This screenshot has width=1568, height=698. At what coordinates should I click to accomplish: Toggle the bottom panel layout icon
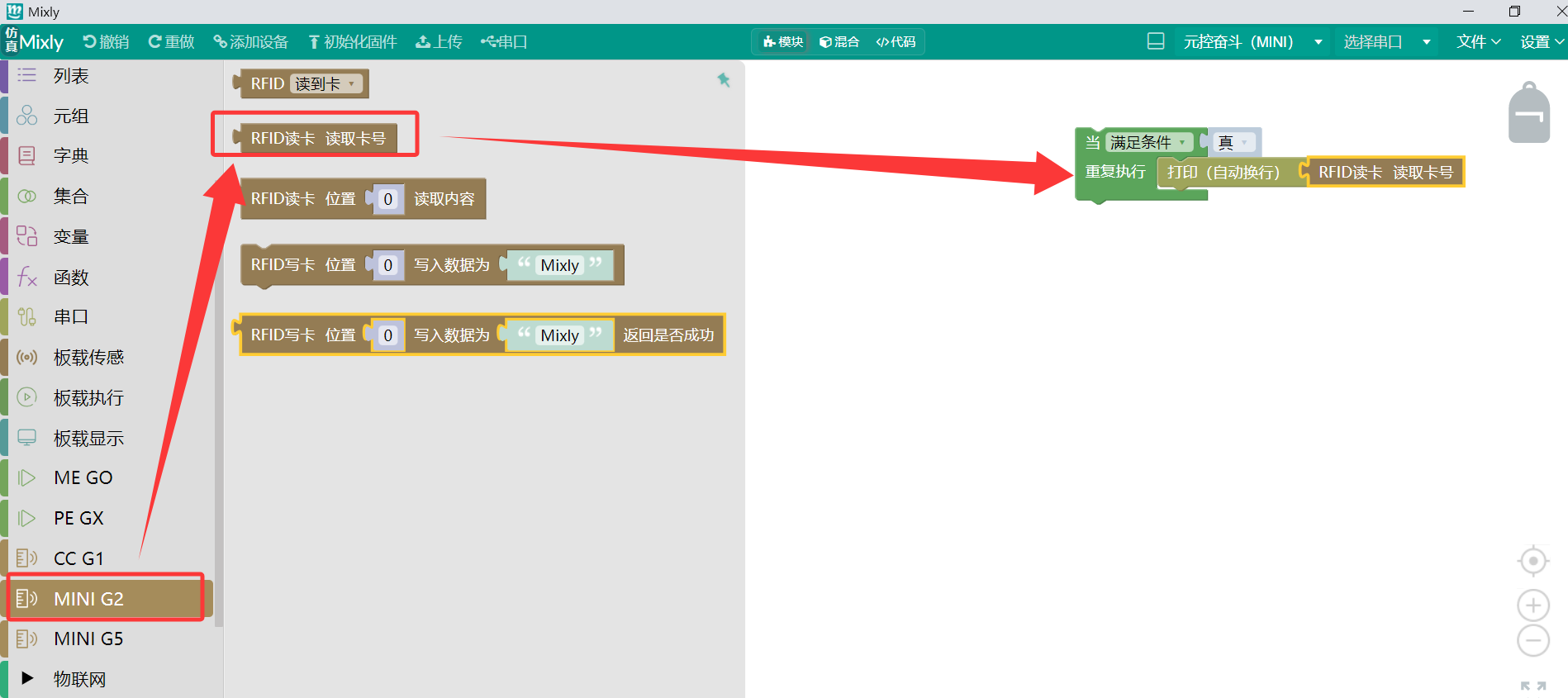(x=1156, y=41)
